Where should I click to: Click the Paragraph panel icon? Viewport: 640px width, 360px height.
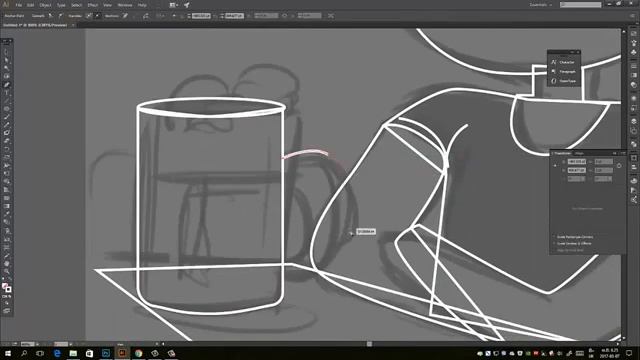pyautogui.click(x=553, y=71)
